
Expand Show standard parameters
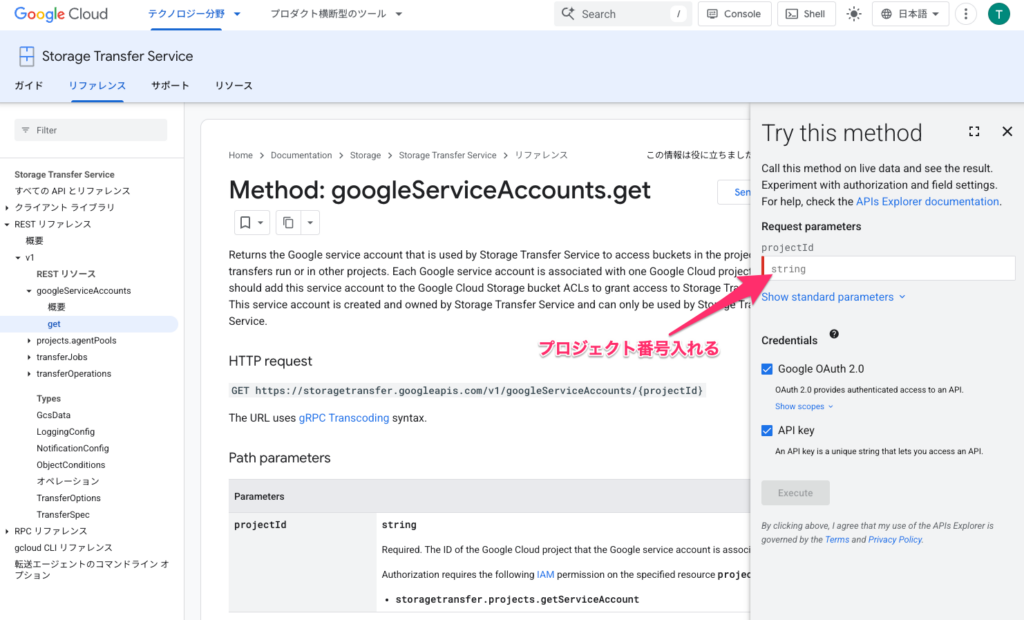coord(833,297)
